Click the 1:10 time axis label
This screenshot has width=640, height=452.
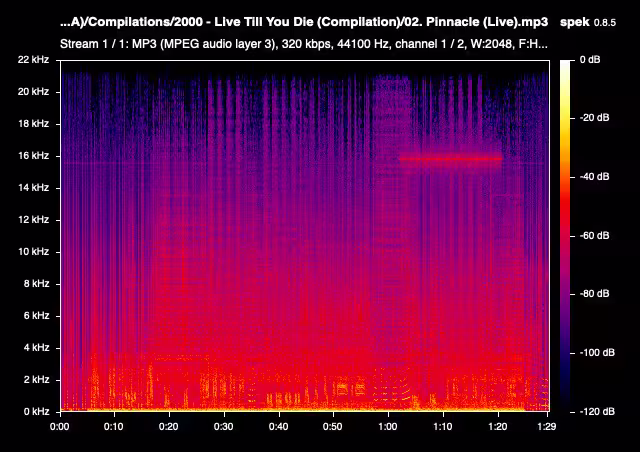pos(442,427)
